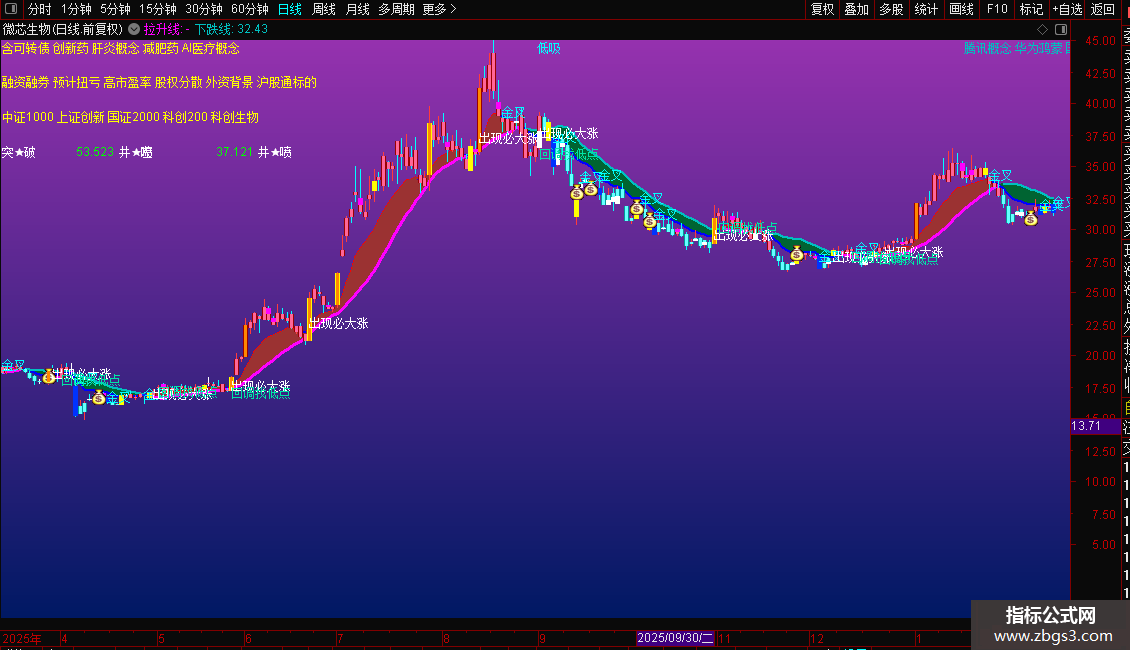Click the 创新药 concept tag
Viewport: 1130px width, 650px height.
point(71,48)
